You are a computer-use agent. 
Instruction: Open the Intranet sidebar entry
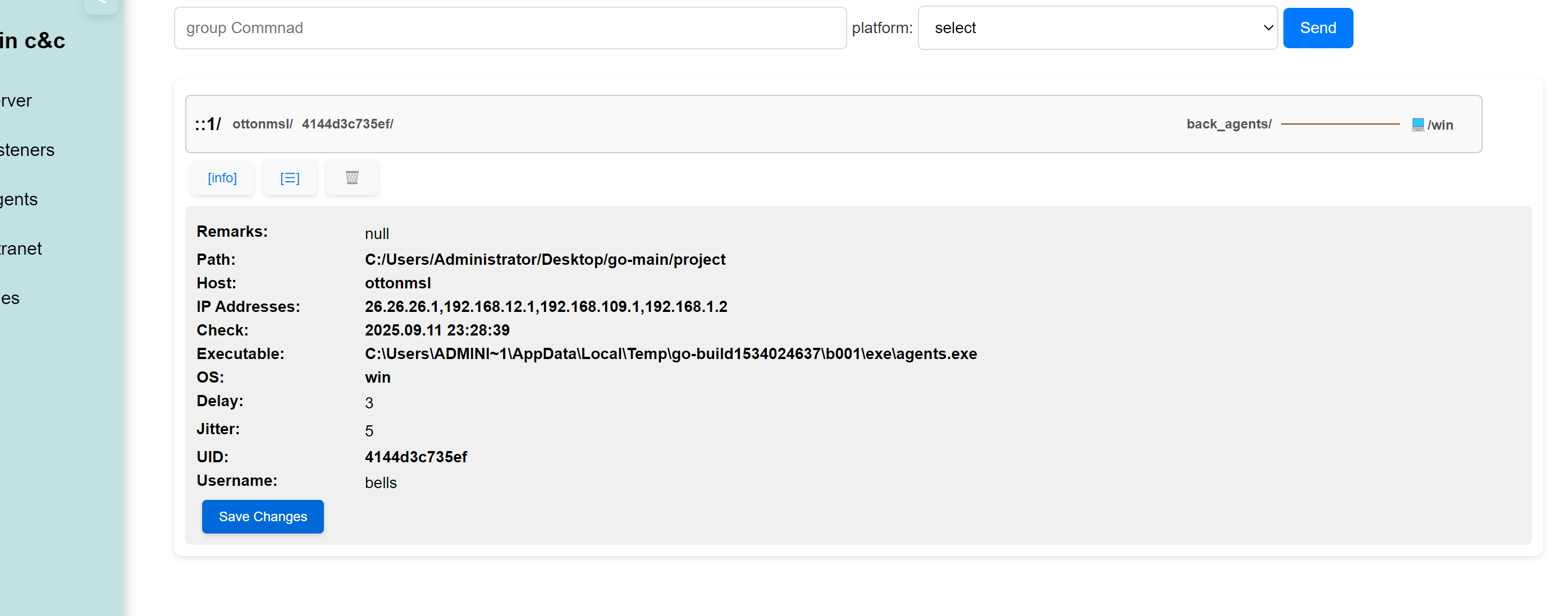(21, 248)
